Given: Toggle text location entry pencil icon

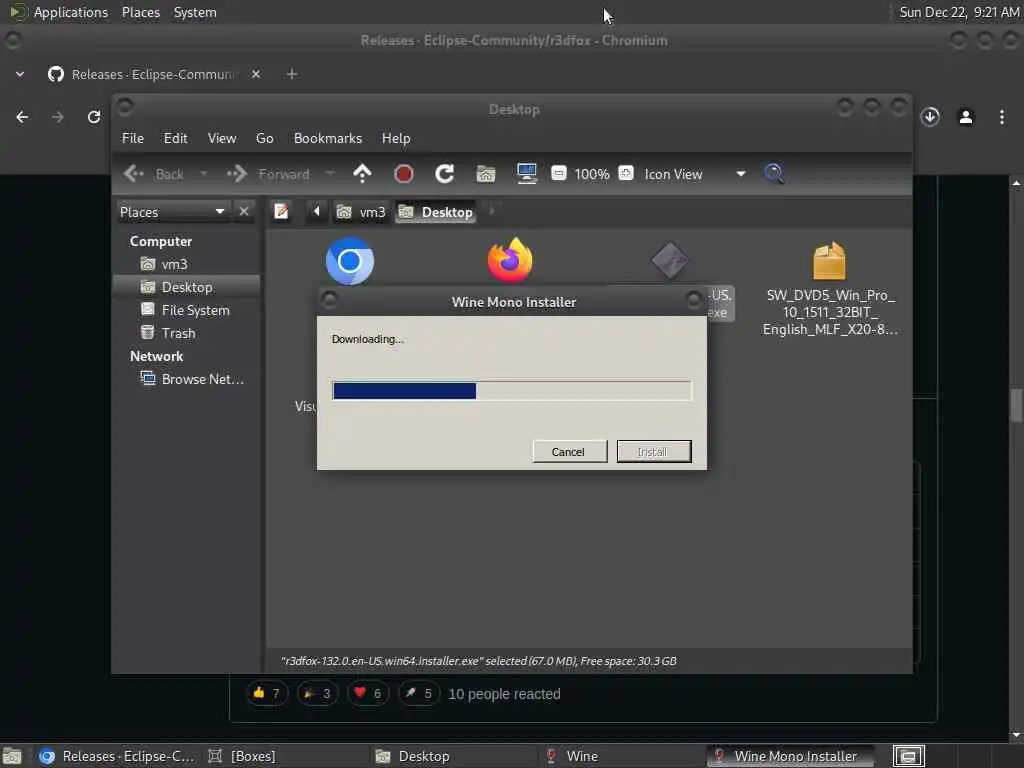Looking at the screenshot, I should (281, 212).
